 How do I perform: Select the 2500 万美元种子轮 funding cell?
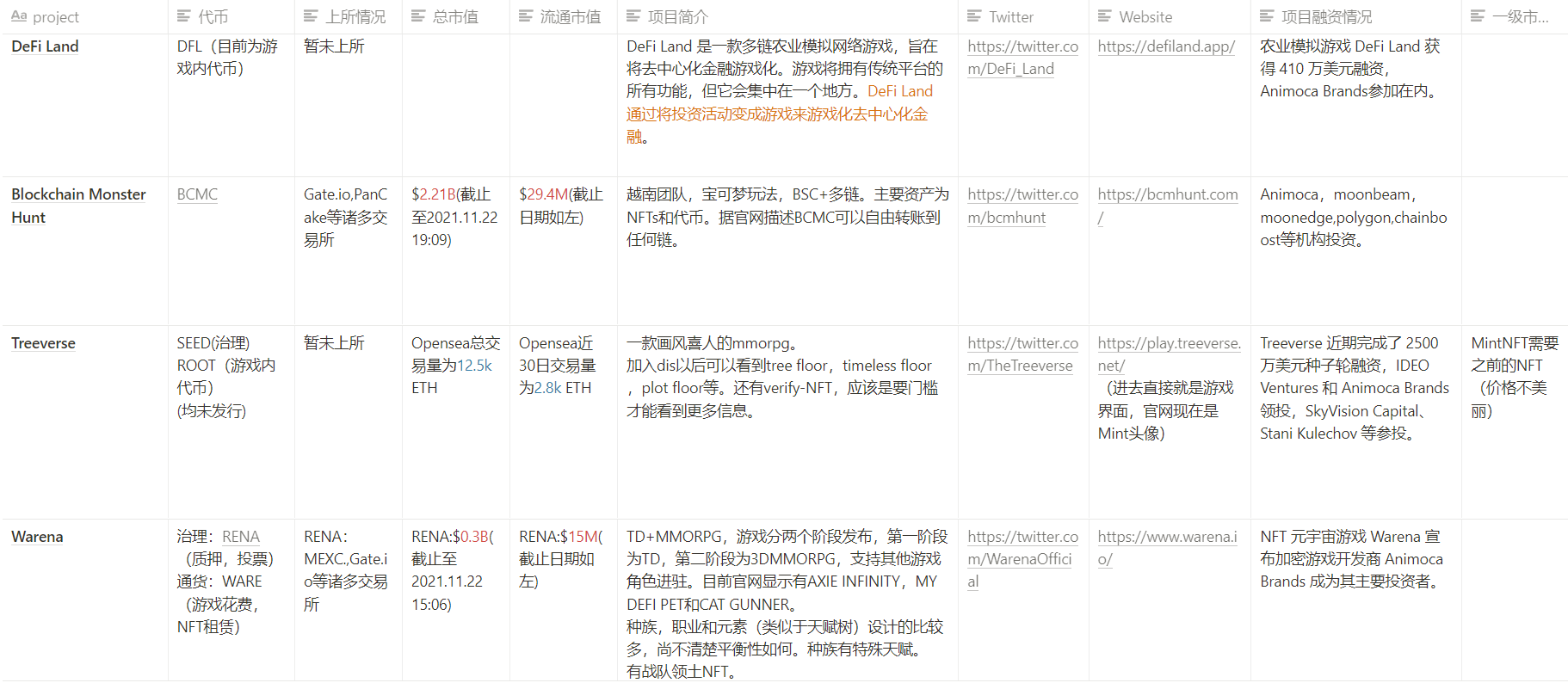(1356, 422)
